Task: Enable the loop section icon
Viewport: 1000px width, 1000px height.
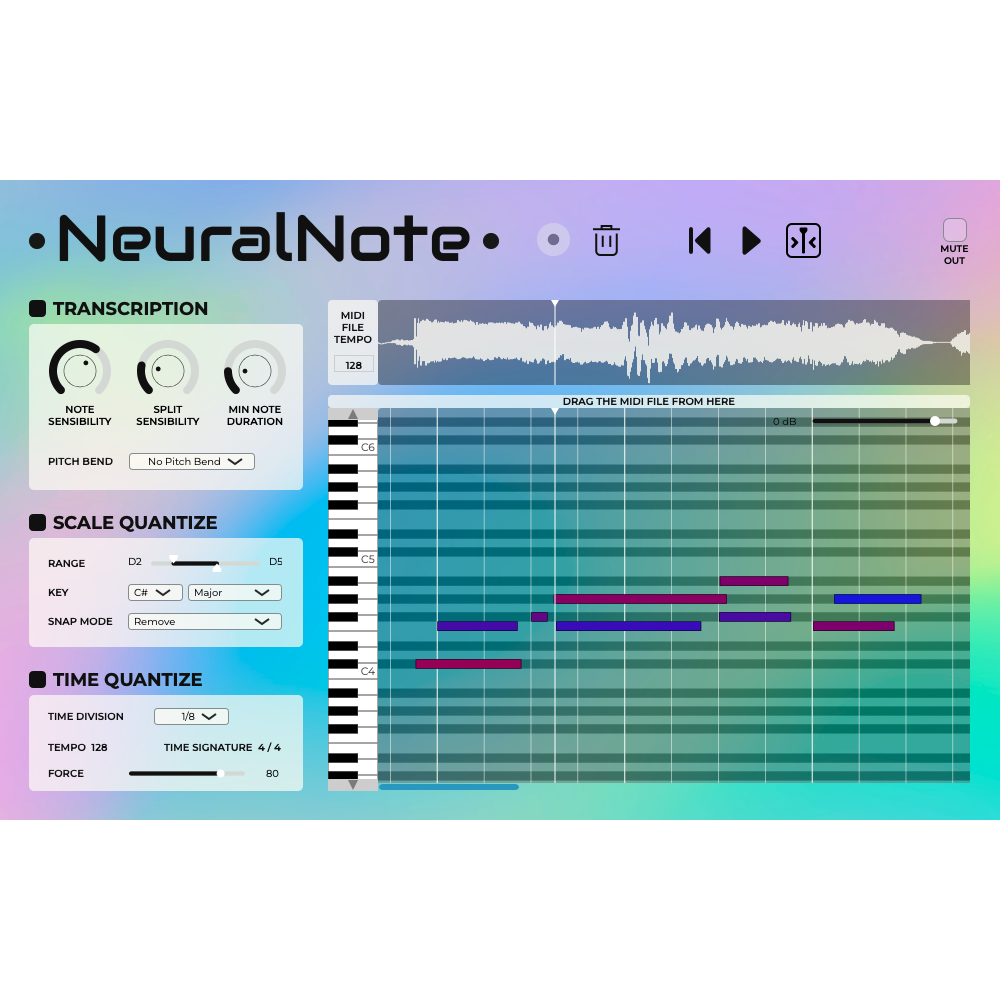Action: [803, 240]
